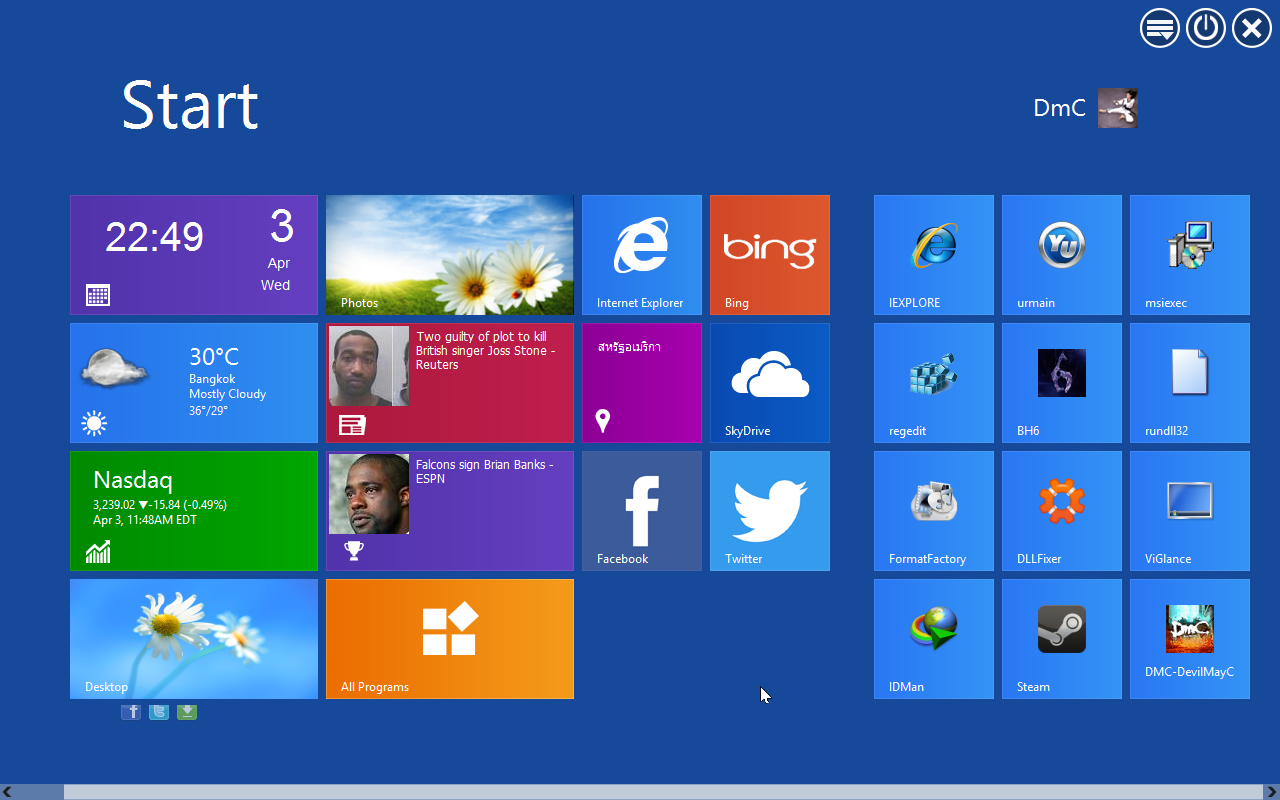Open the IEXPLORE shortcut tile
1280x800 pixels.
tap(934, 255)
